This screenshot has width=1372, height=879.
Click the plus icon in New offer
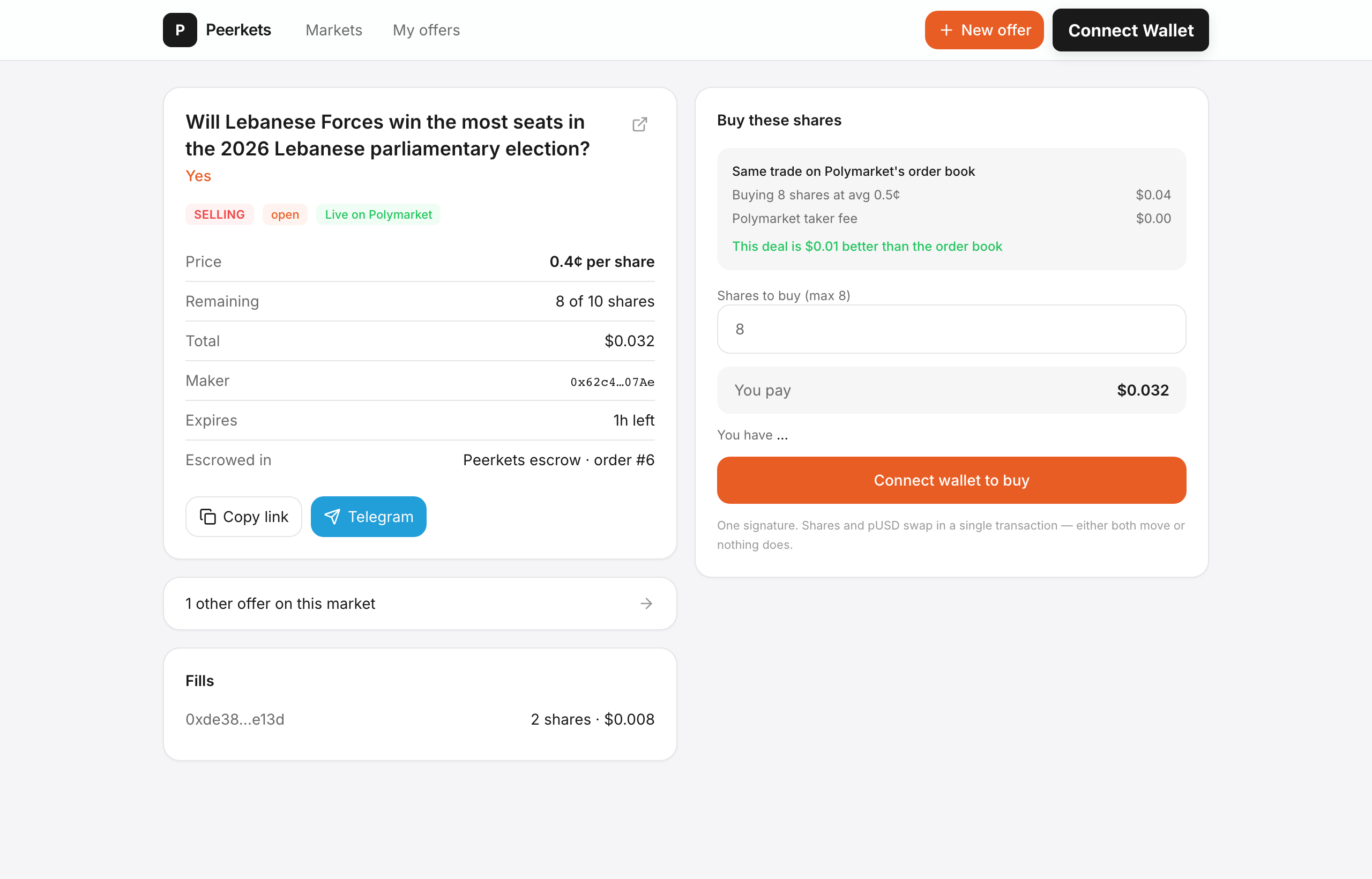click(x=946, y=29)
